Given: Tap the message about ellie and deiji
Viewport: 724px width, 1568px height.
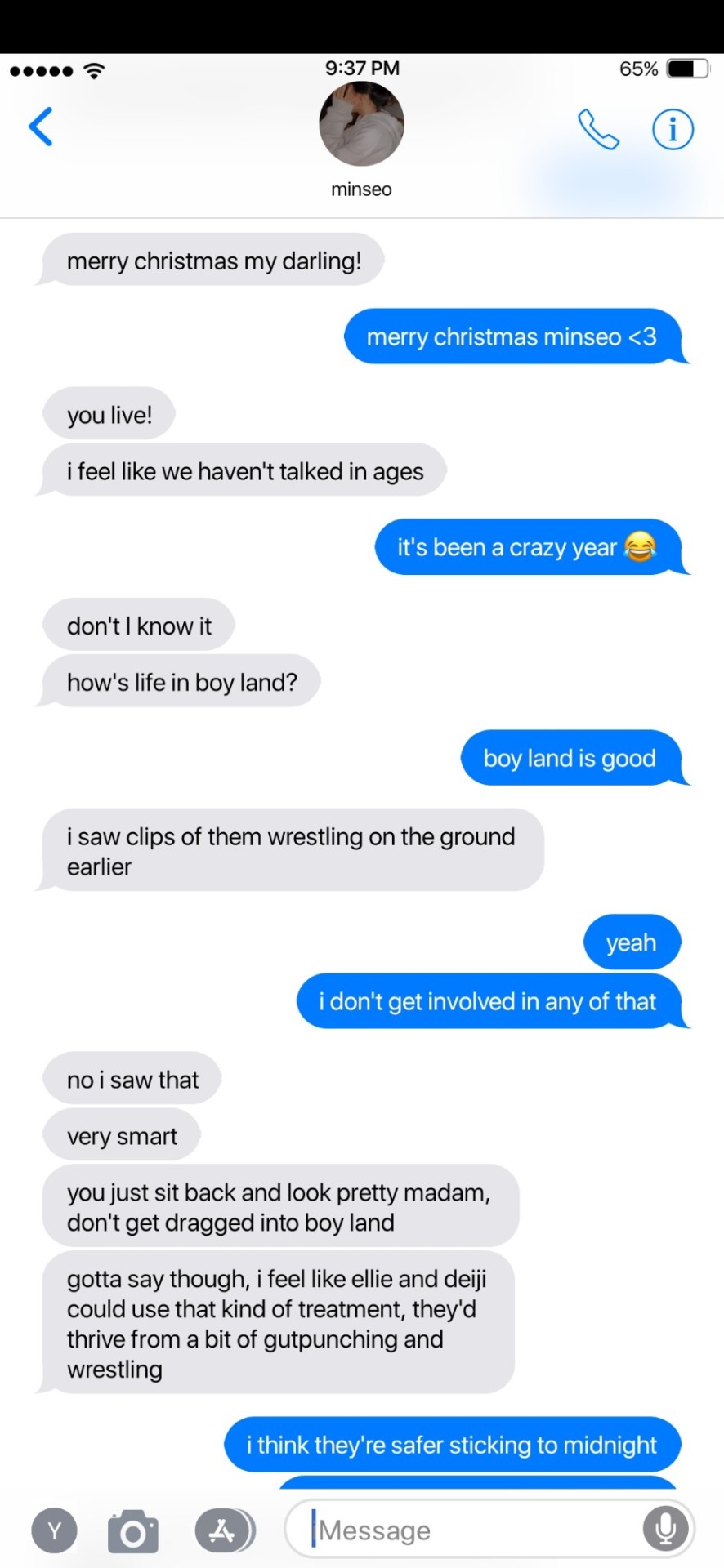Looking at the screenshot, I should pos(275,1324).
